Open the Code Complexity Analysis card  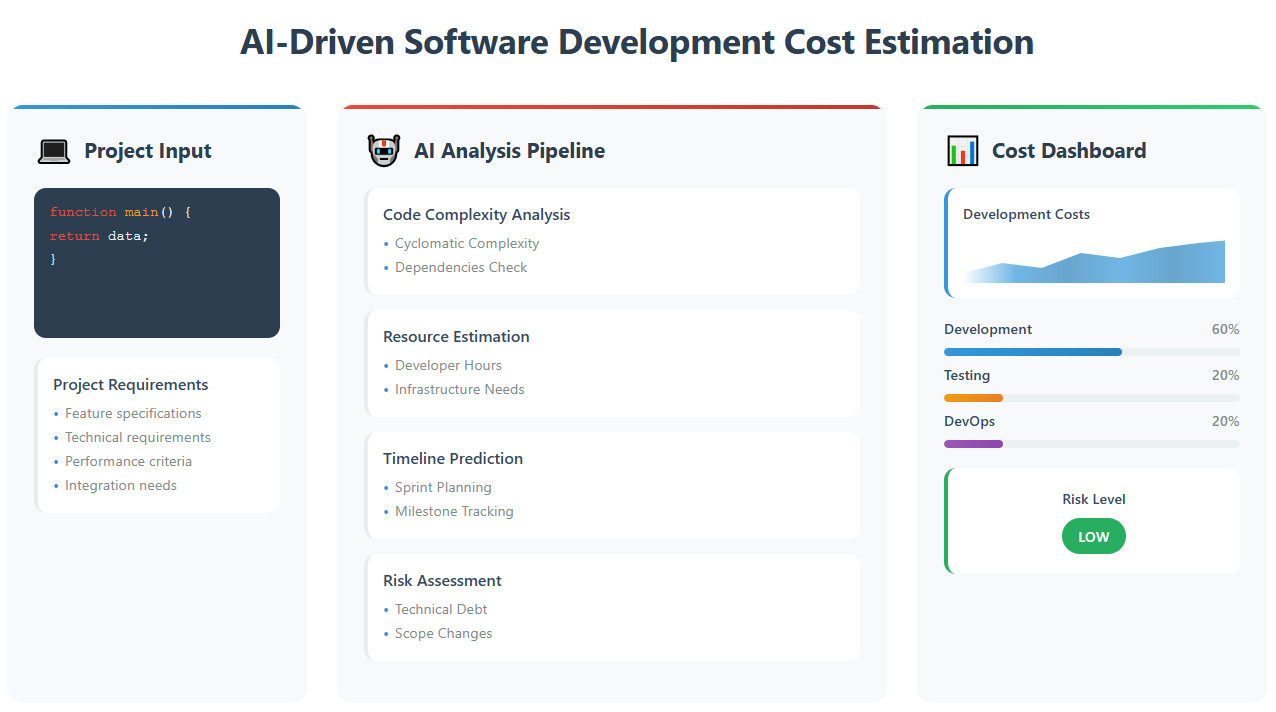coord(612,241)
